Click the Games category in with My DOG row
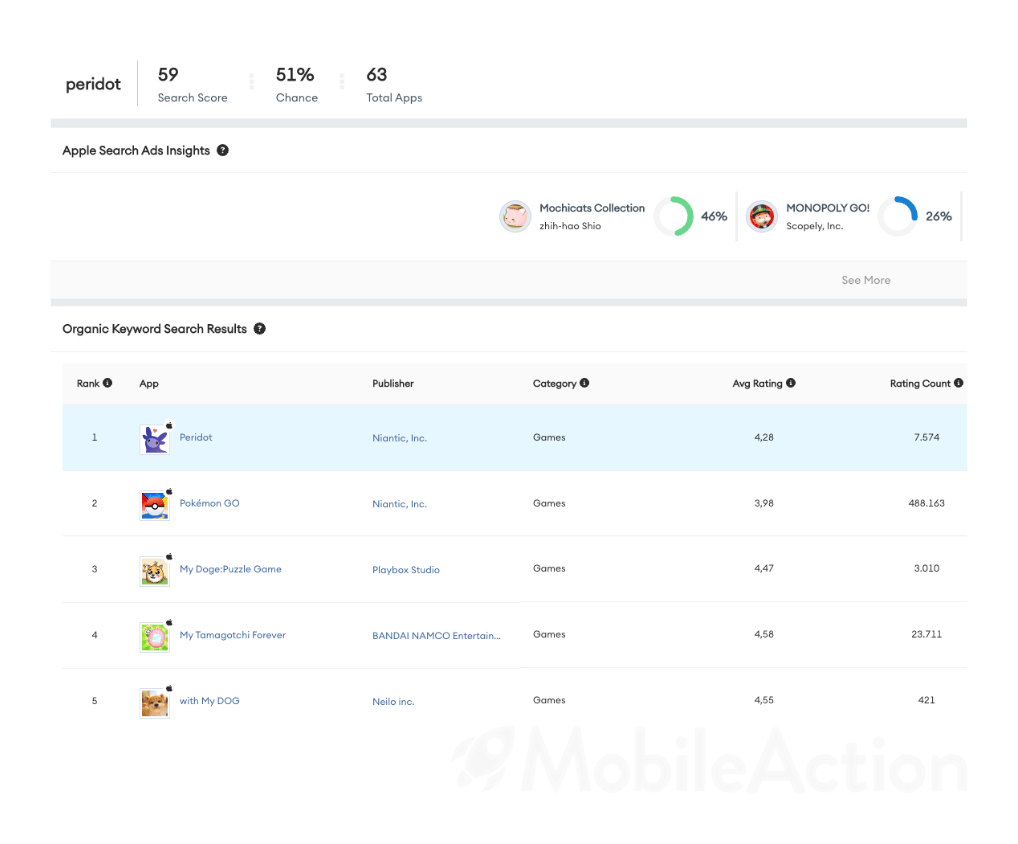 pyautogui.click(x=549, y=700)
